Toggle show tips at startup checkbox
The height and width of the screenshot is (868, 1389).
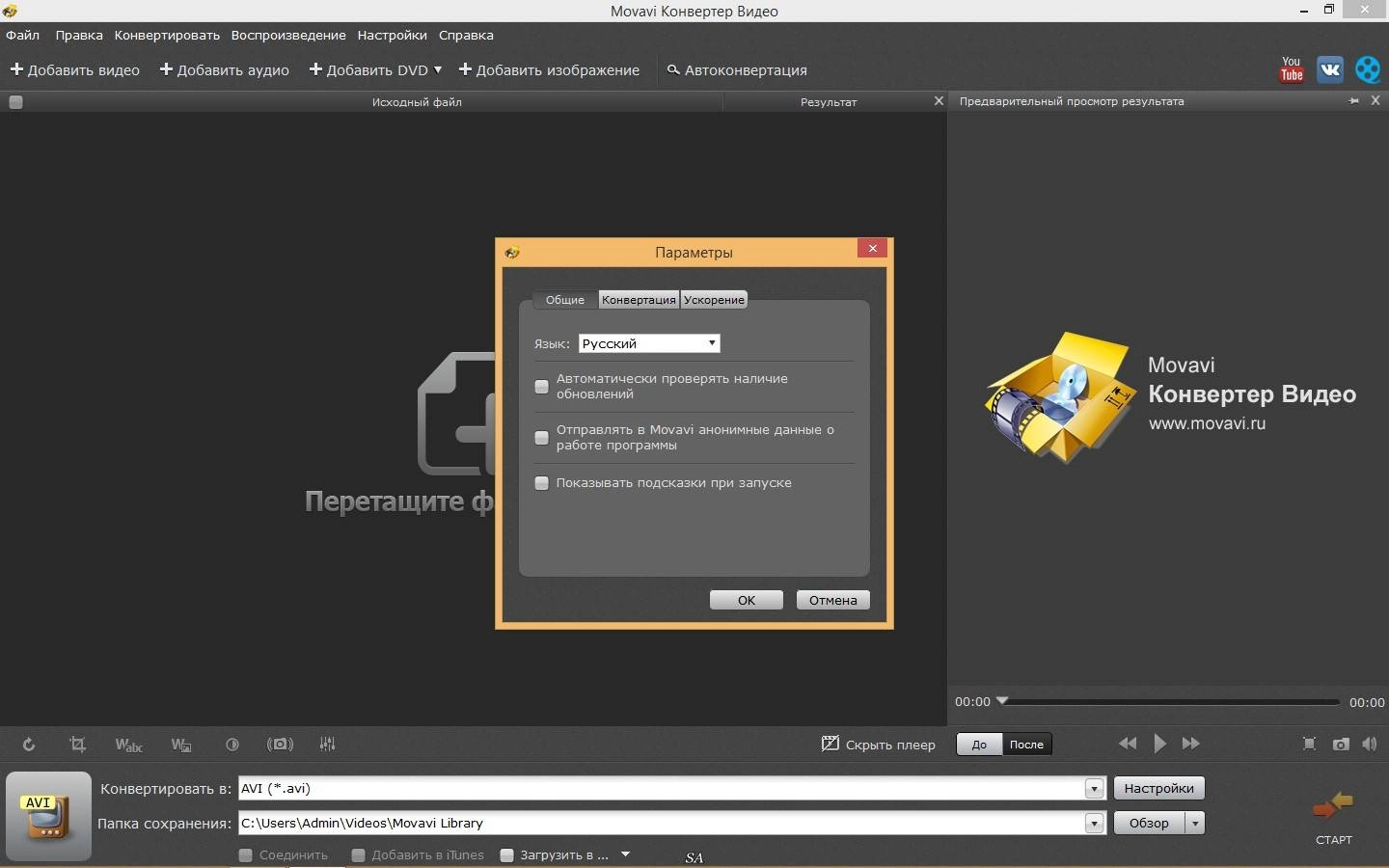(x=542, y=483)
